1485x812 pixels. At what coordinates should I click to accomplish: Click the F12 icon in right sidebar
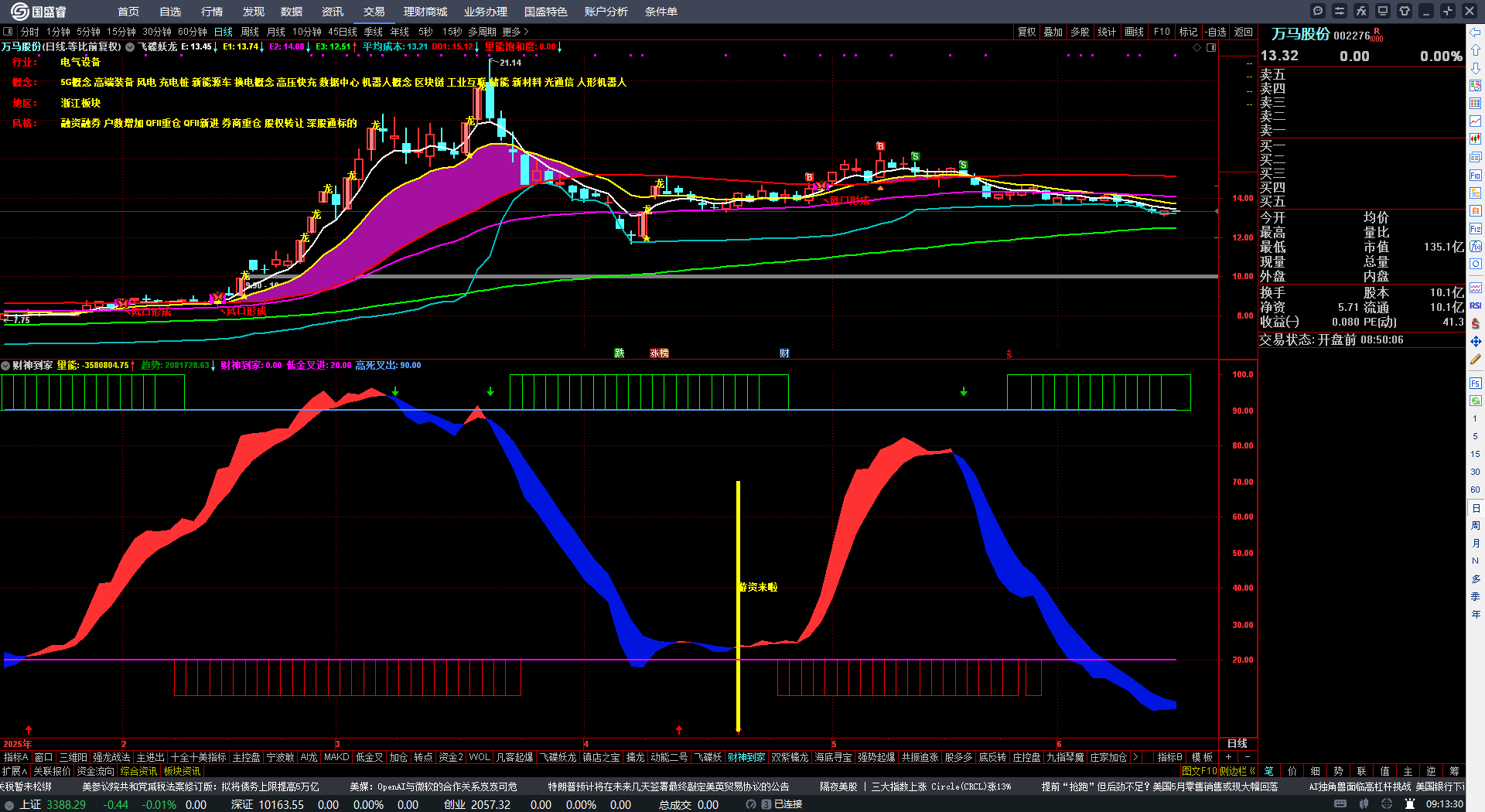(x=1476, y=229)
